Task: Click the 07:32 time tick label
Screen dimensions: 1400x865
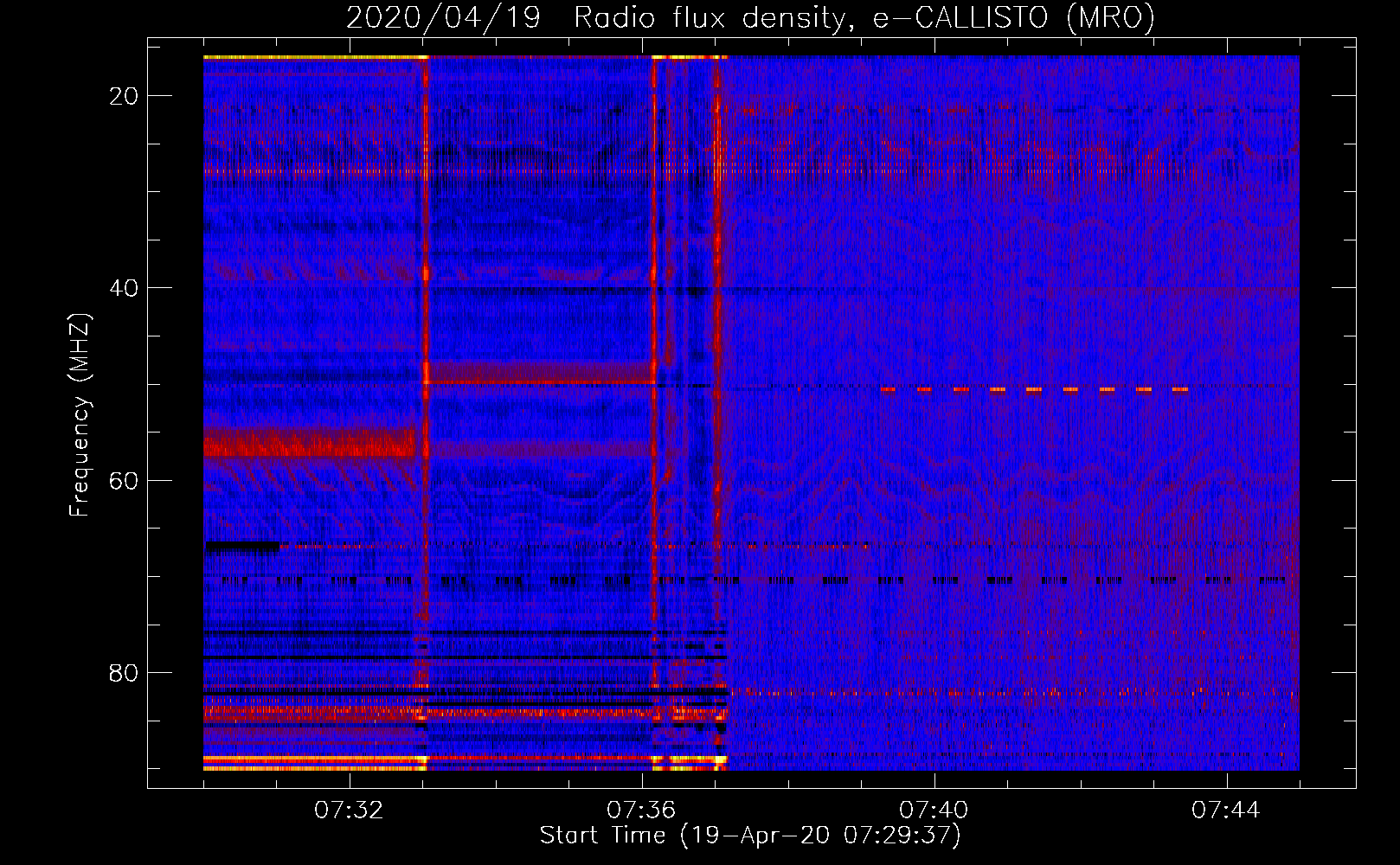Action: (349, 811)
